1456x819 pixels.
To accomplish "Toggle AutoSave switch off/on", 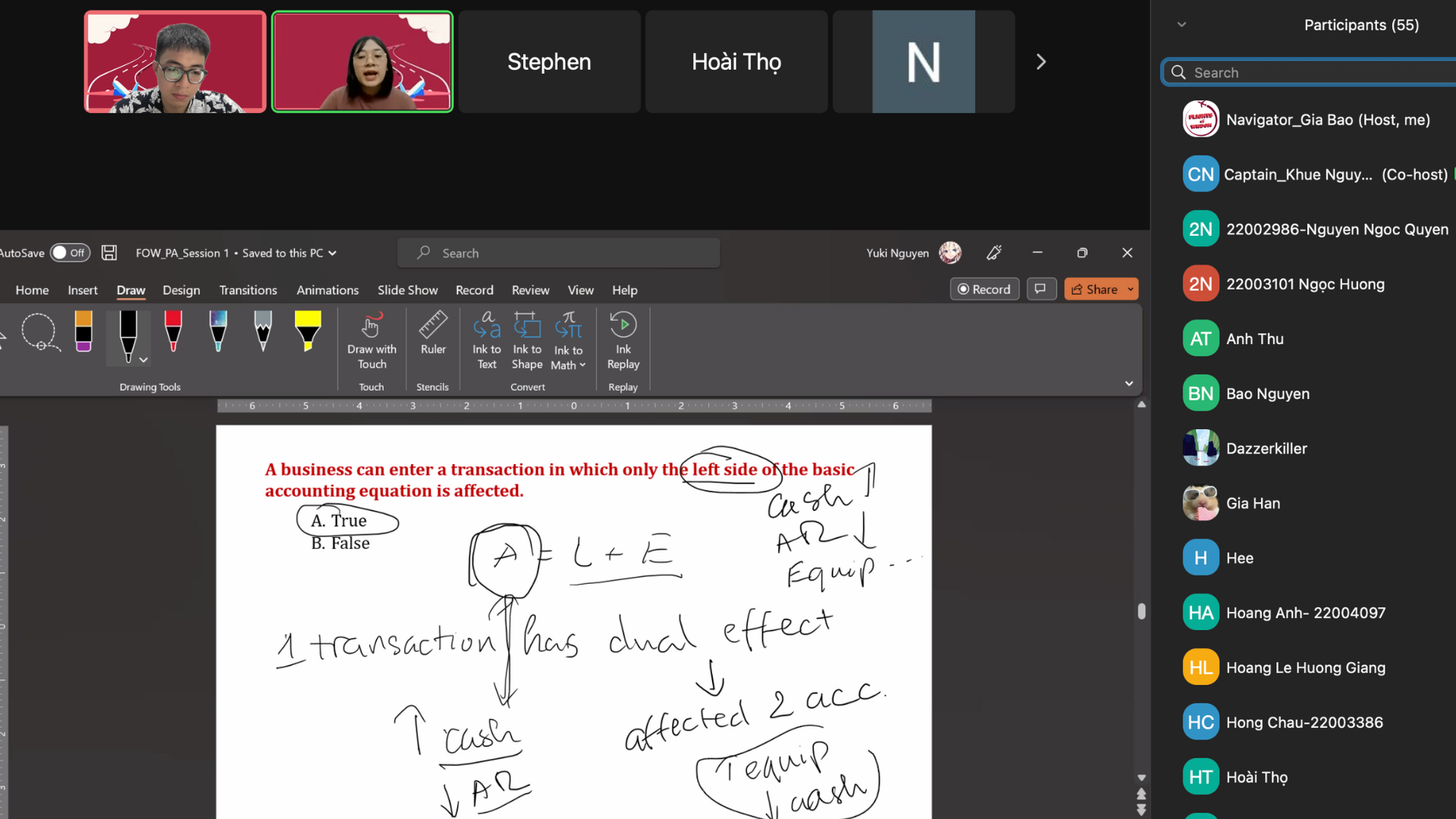I will [70, 253].
